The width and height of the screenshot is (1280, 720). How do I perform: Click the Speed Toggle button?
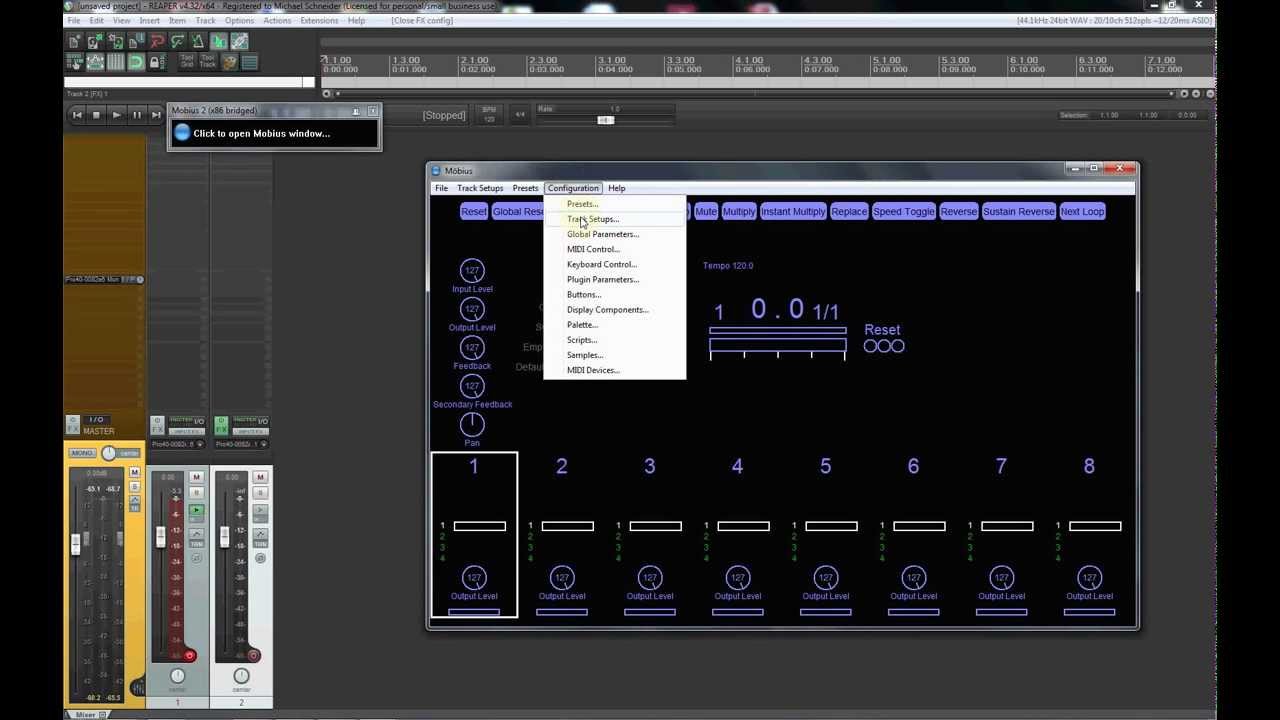point(904,211)
